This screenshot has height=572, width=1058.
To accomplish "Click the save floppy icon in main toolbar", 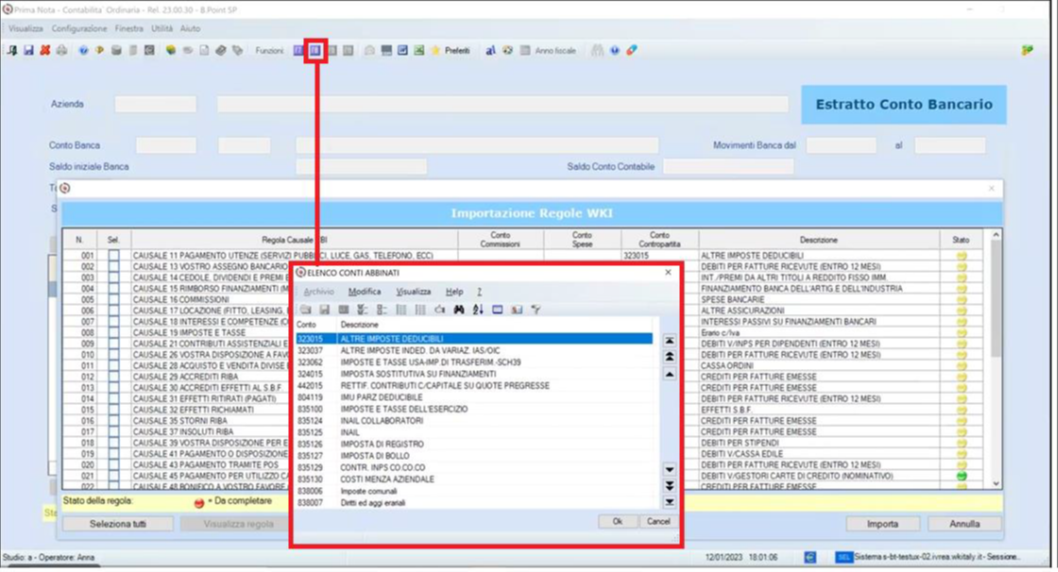I will coord(28,51).
